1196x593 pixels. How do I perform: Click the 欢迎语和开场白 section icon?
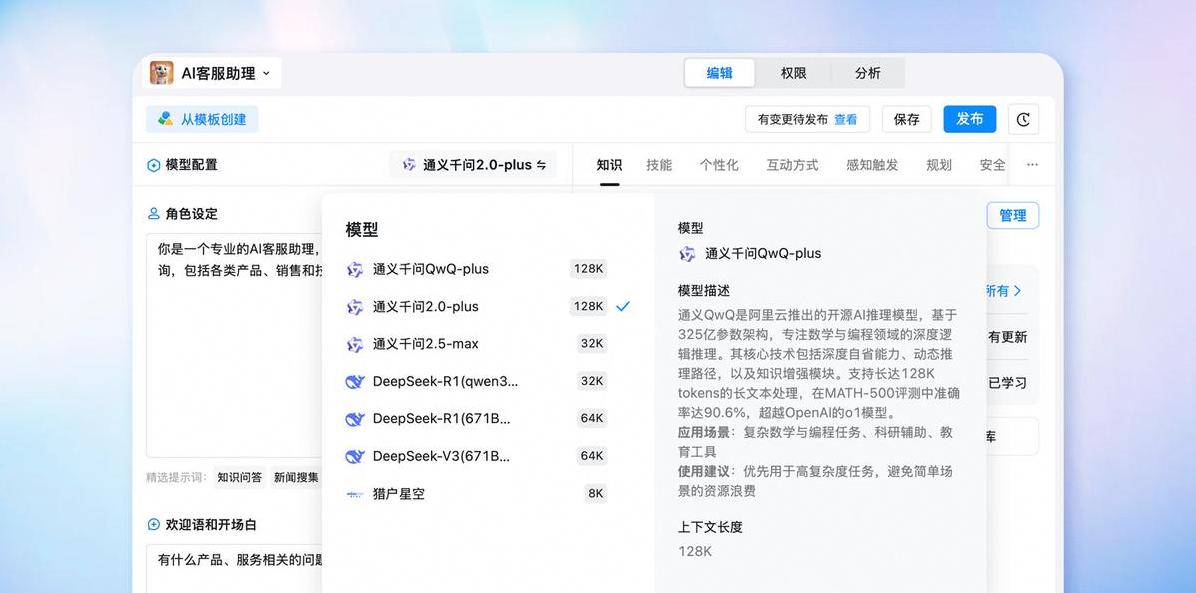coord(153,524)
